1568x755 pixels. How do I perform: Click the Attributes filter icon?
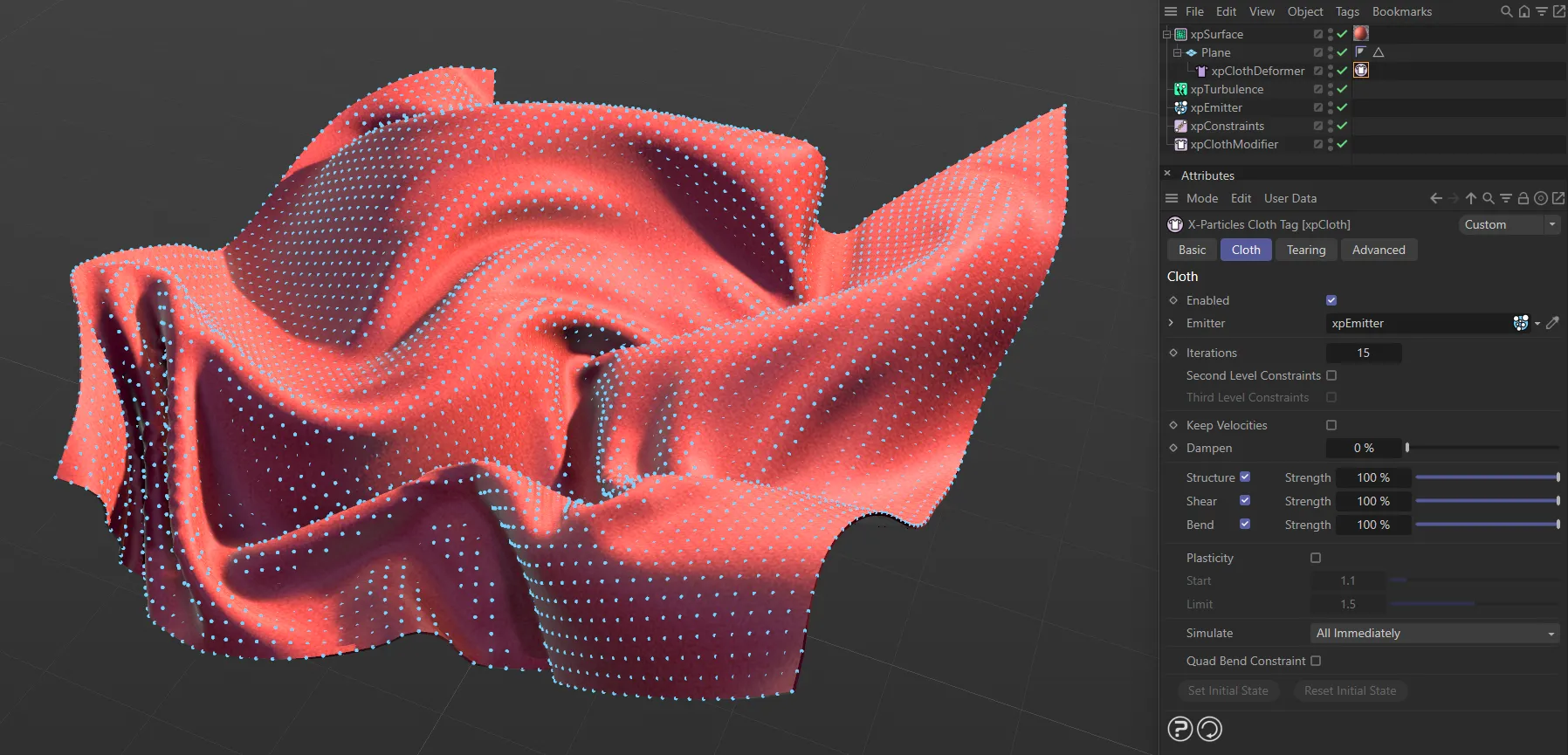click(x=1506, y=198)
